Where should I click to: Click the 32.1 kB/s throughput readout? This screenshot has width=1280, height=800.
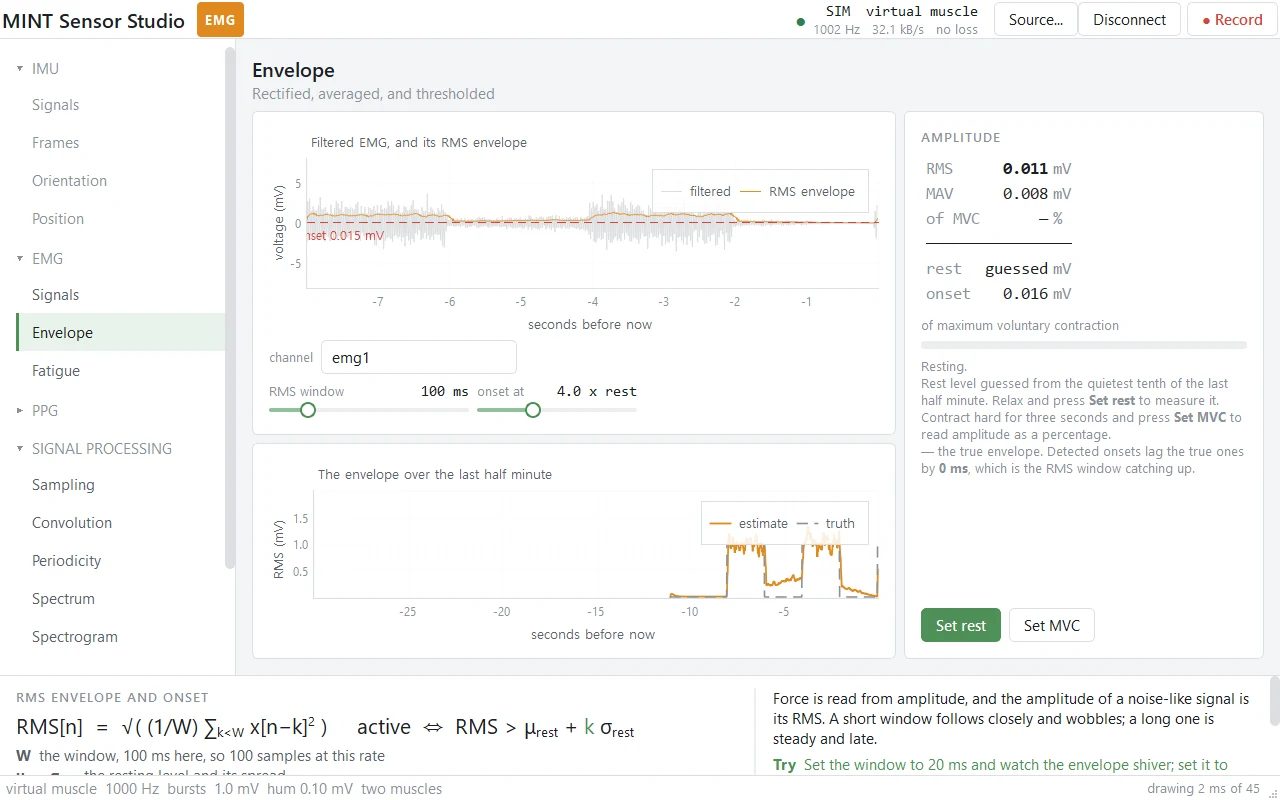tap(898, 30)
